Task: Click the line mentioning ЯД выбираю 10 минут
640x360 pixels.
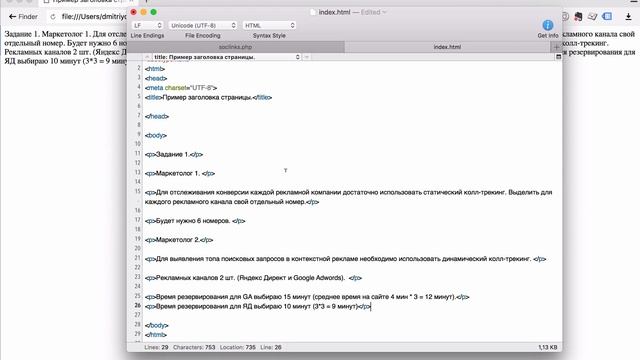Action: (258, 306)
